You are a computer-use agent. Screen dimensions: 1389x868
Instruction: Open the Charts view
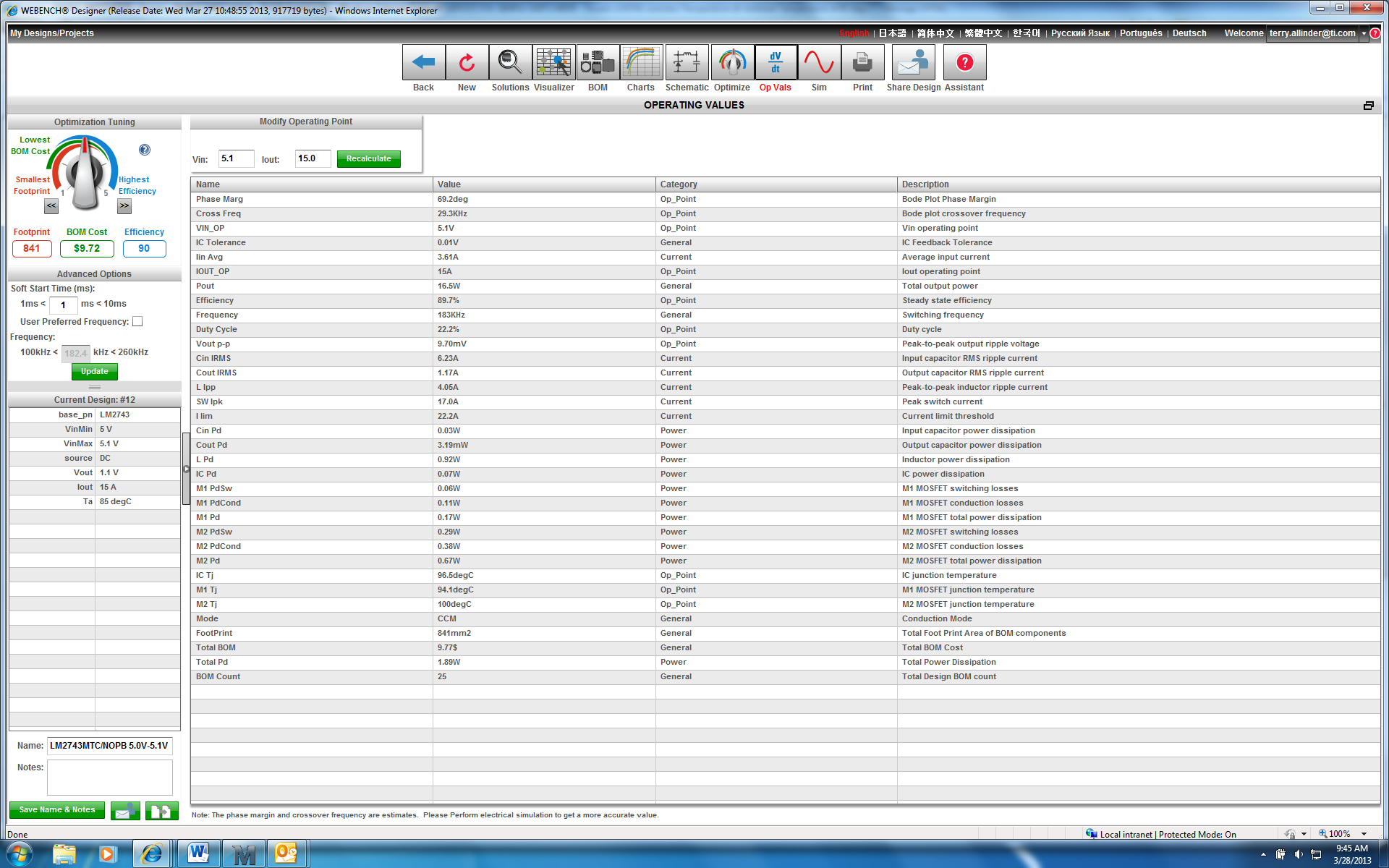point(641,63)
